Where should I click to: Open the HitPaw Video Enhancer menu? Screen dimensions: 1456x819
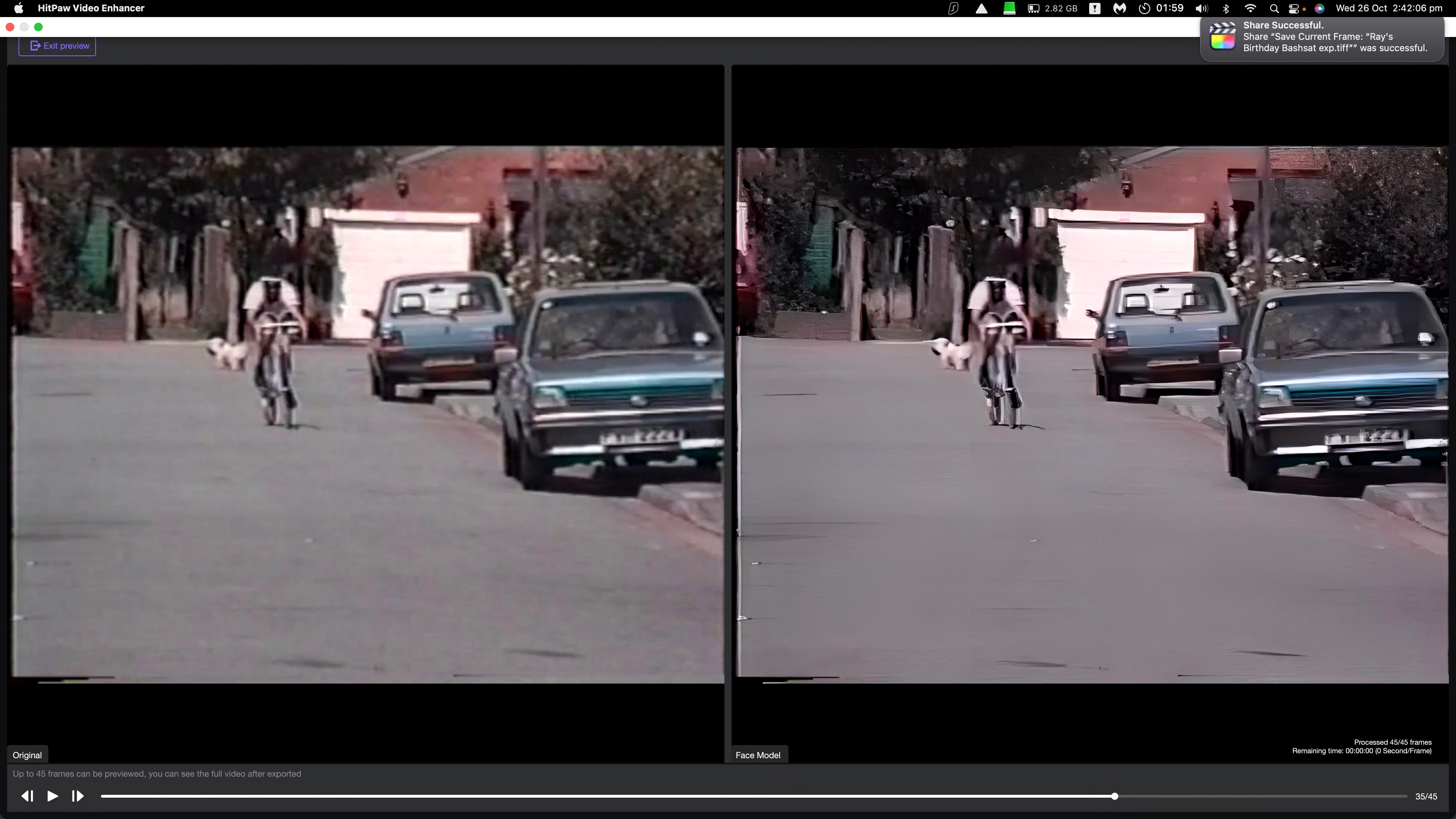(x=91, y=8)
